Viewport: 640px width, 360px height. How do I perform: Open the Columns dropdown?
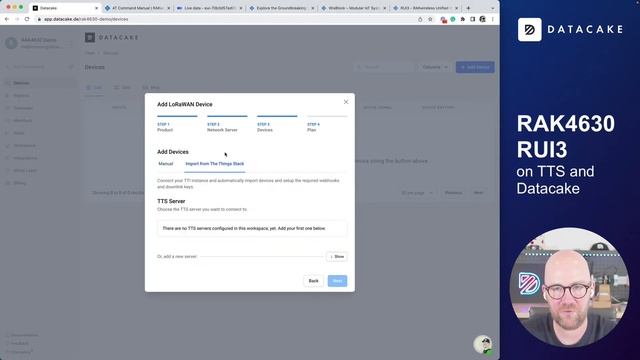coord(435,67)
